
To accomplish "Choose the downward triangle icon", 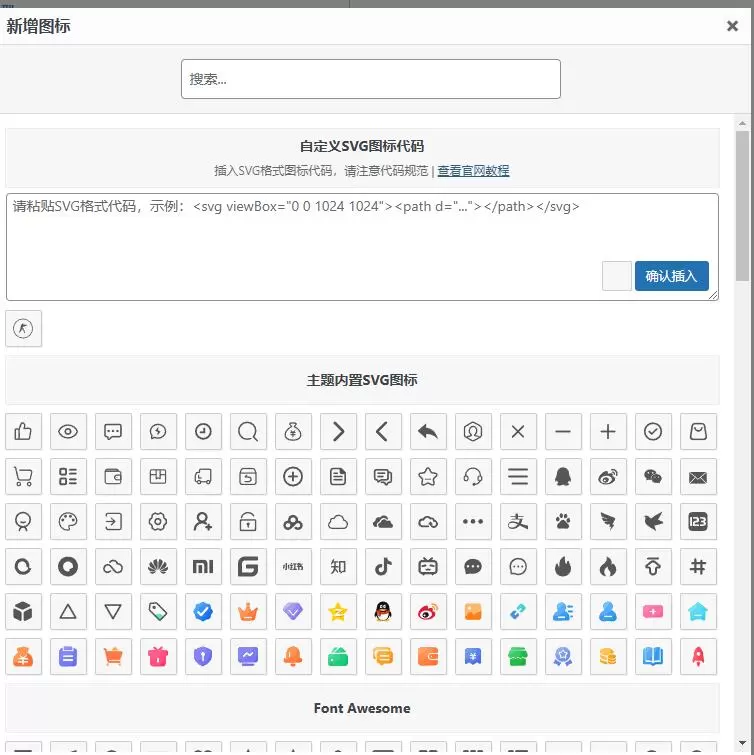I will [113, 612].
